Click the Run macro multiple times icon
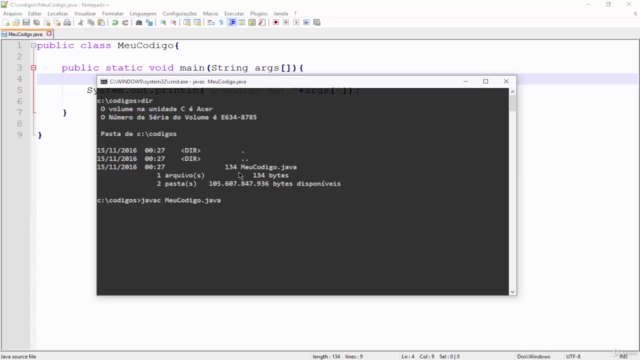This screenshot has height=360, width=640. pyautogui.click(x=306, y=22)
